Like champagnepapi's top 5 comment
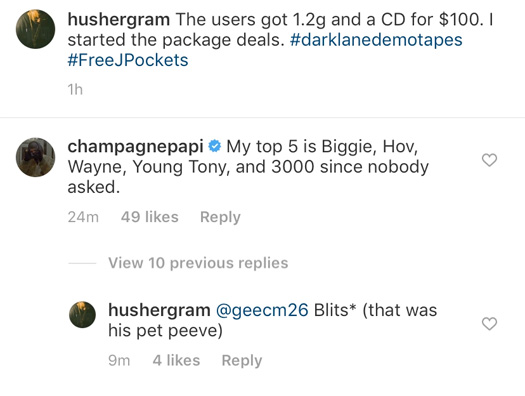 489,160
